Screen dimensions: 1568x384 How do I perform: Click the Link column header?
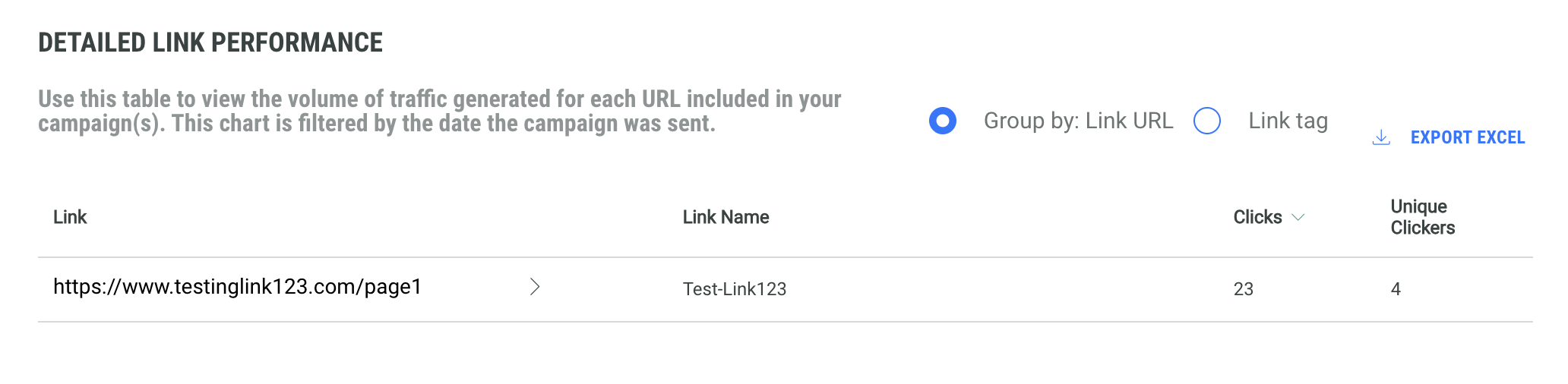[70, 217]
